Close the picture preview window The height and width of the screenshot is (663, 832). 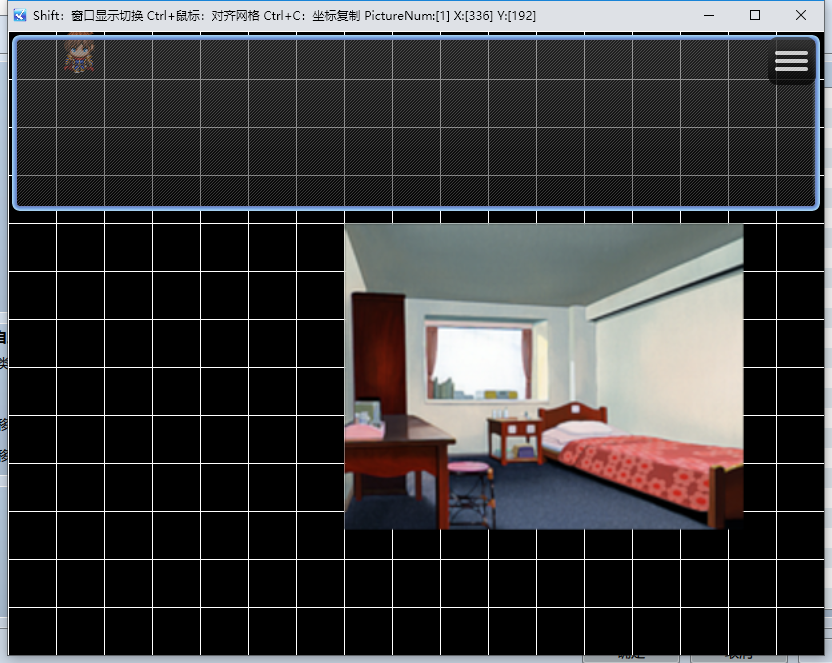click(x=801, y=15)
